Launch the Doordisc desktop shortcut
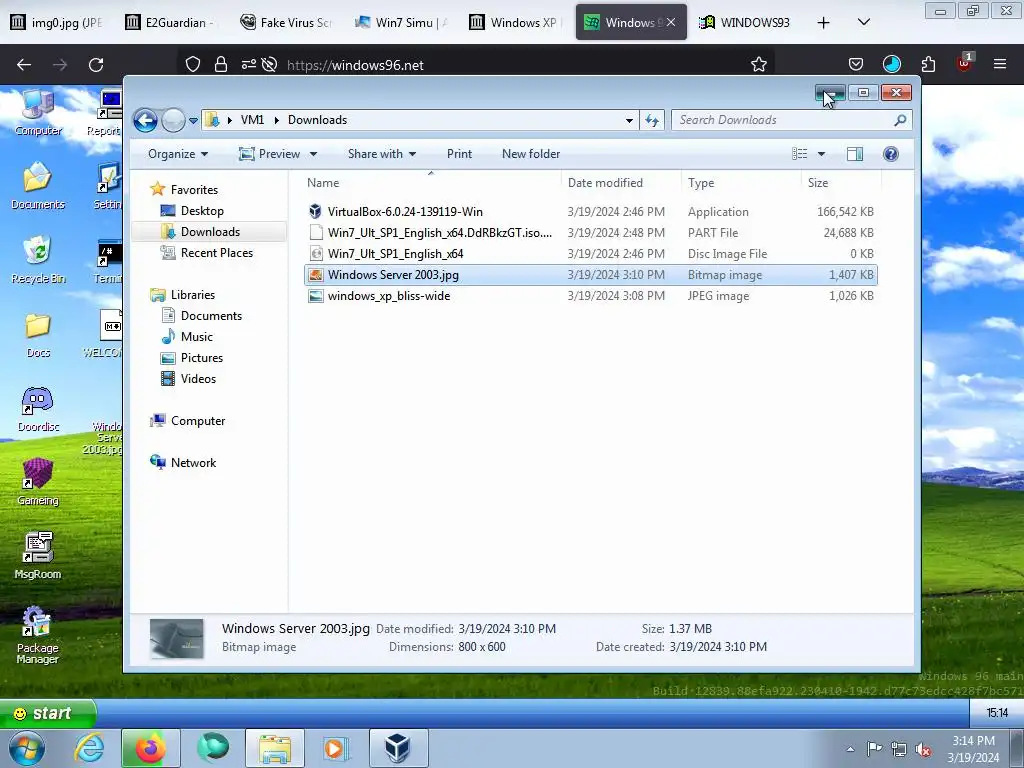 (38, 409)
